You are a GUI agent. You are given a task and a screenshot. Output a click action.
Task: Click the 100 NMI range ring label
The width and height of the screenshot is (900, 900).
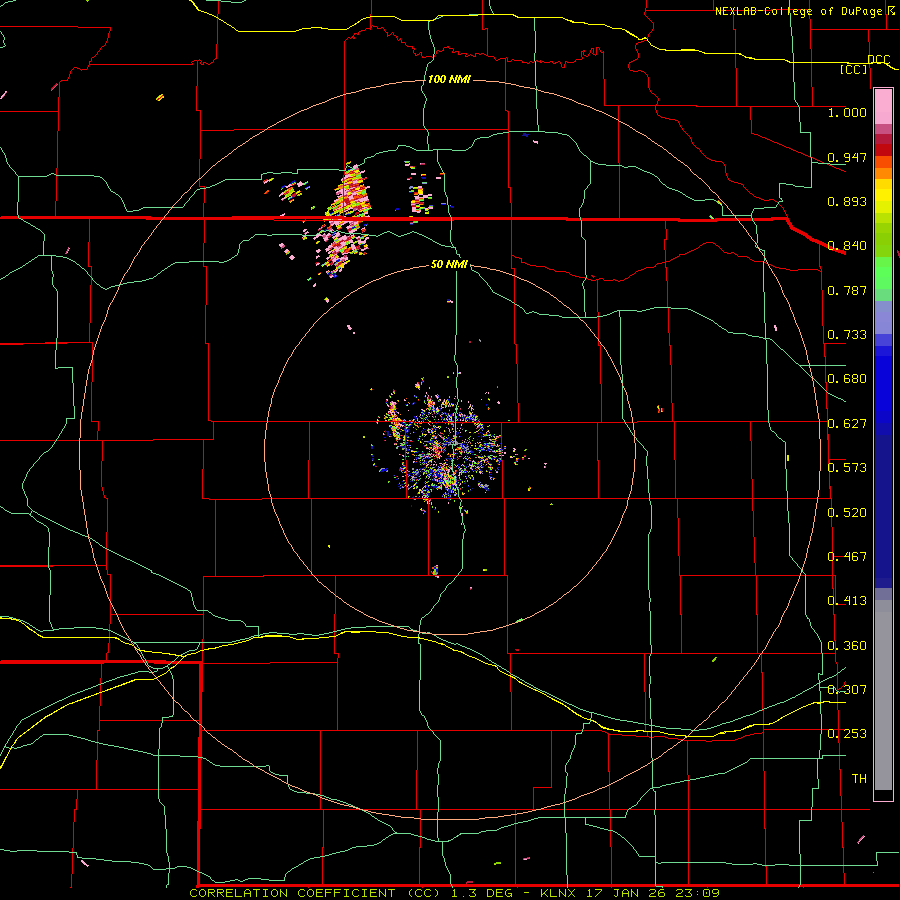point(449,79)
